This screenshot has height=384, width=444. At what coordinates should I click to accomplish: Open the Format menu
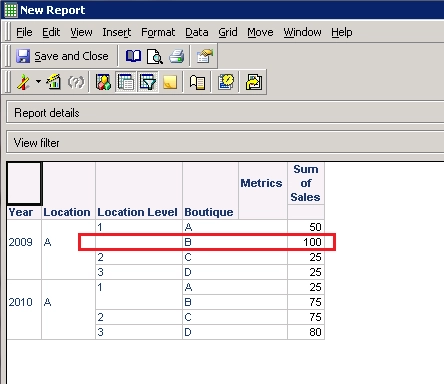click(x=158, y=32)
